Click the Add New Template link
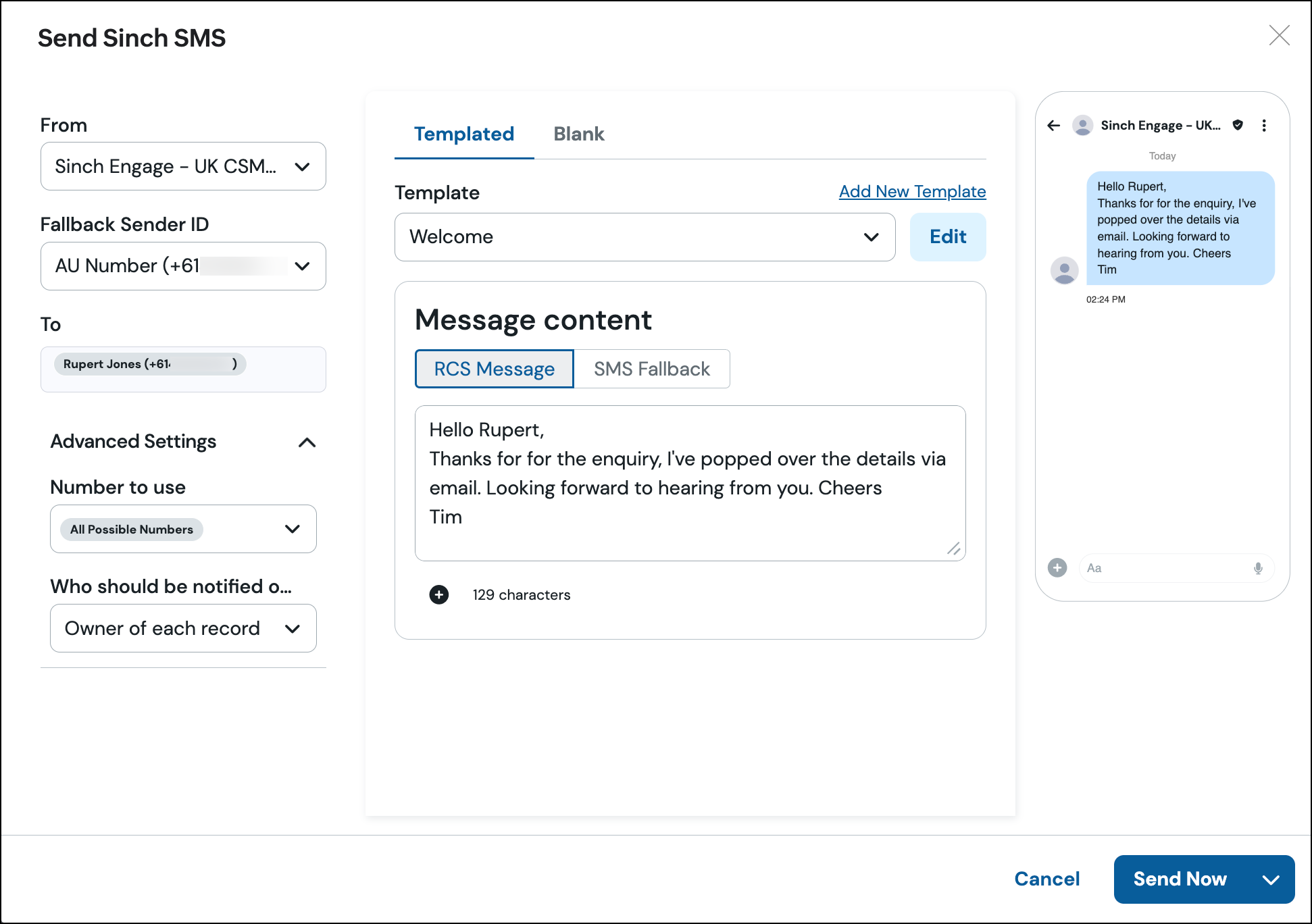 coord(913,192)
